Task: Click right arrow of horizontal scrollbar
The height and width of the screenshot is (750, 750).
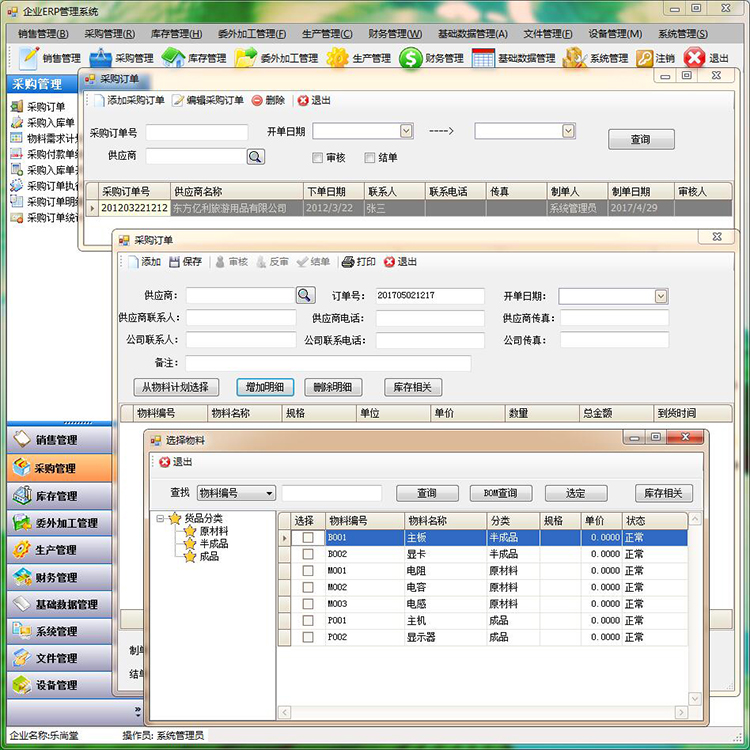Action: click(681, 713)
